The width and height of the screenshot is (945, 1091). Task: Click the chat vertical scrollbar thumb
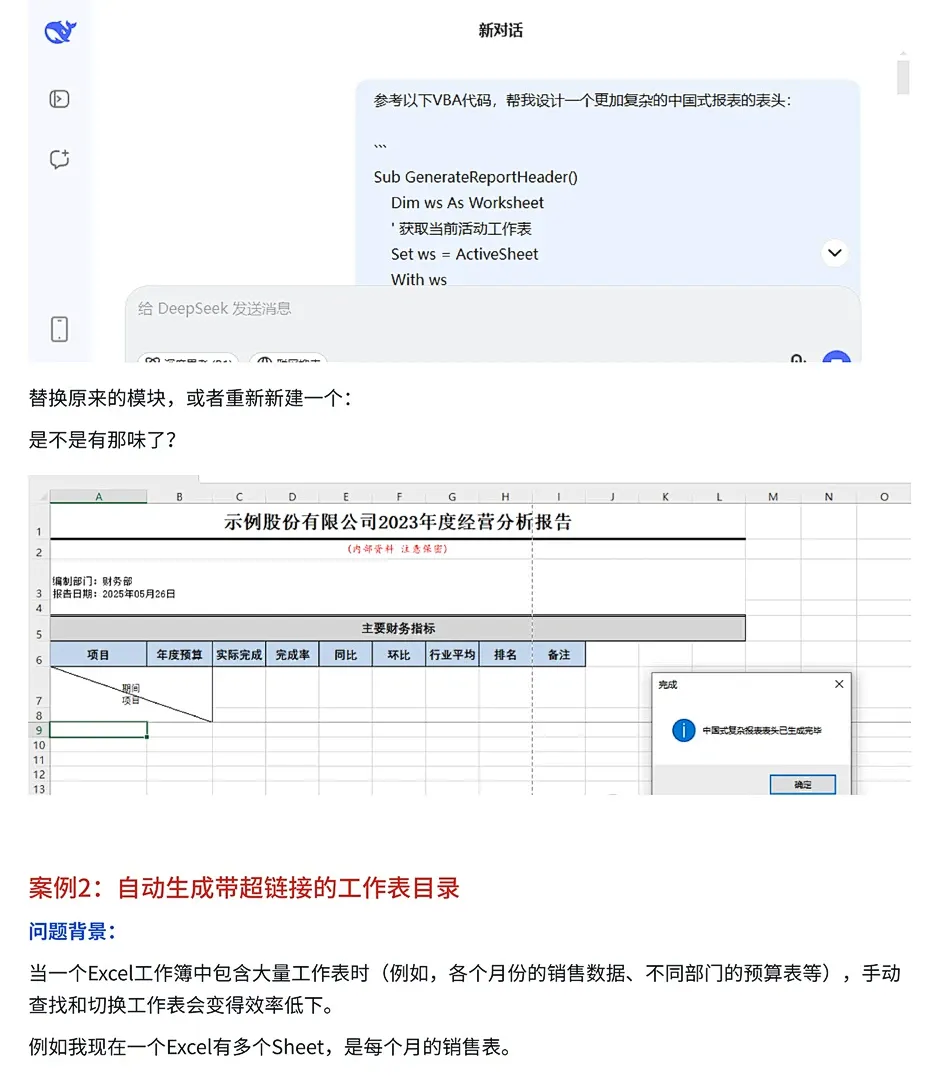click(903, 77)
